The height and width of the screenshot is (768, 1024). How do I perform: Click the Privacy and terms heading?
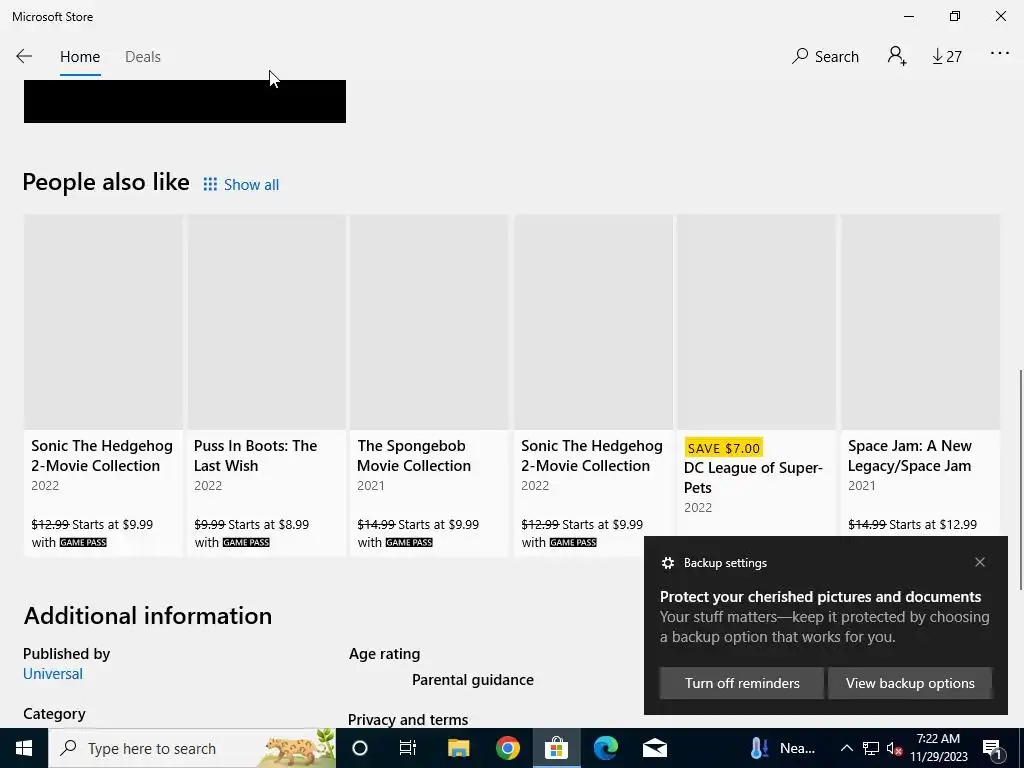(x=408, y=720)
